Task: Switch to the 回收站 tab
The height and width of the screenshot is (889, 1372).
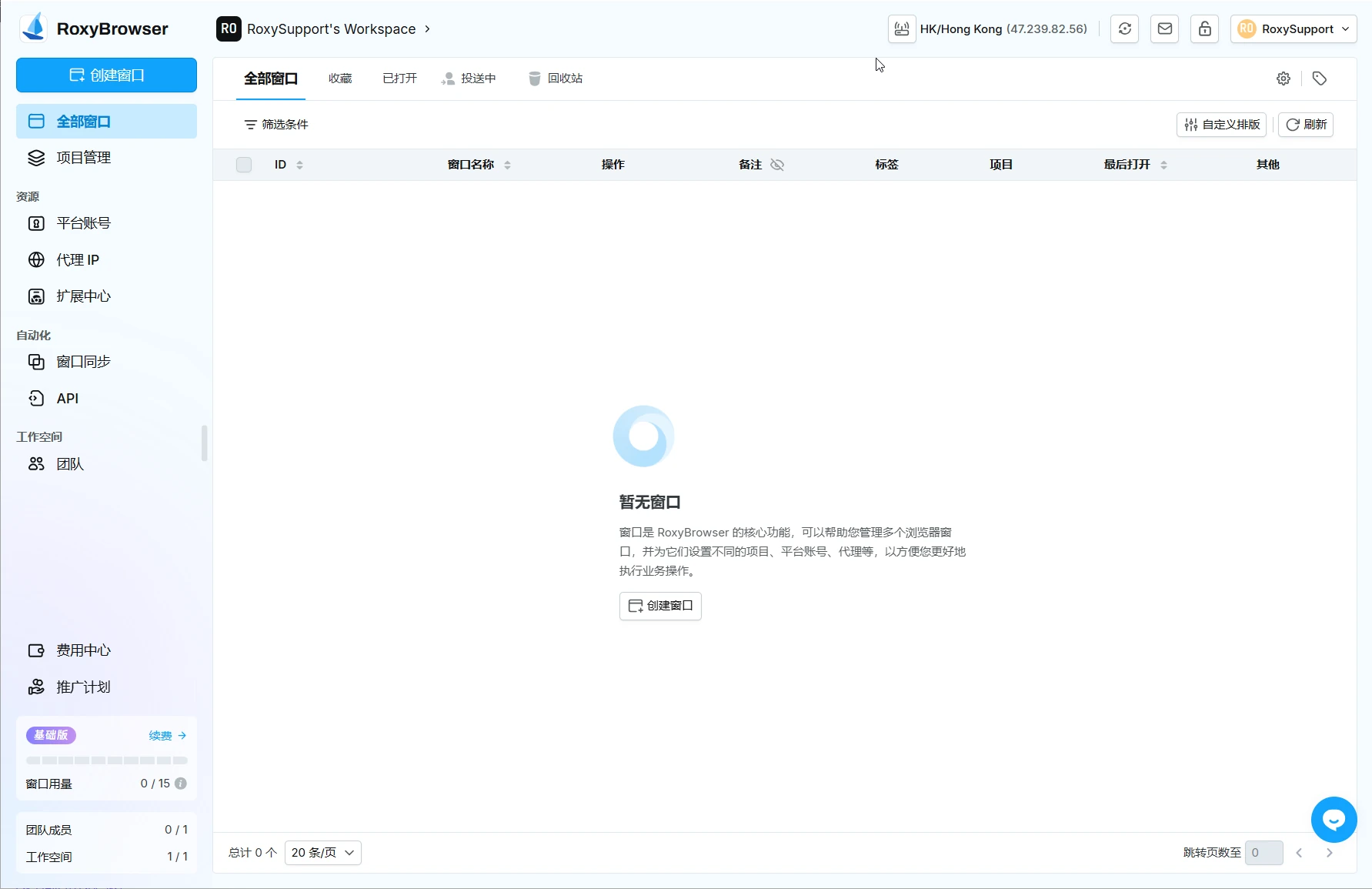Action: coord(556,79)
